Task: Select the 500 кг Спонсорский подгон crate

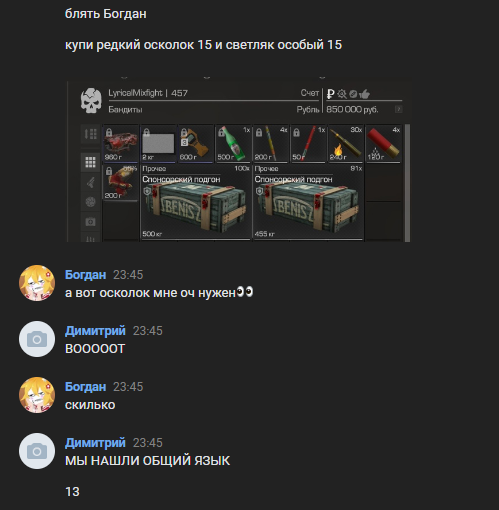Action: (x=195, y=202)
